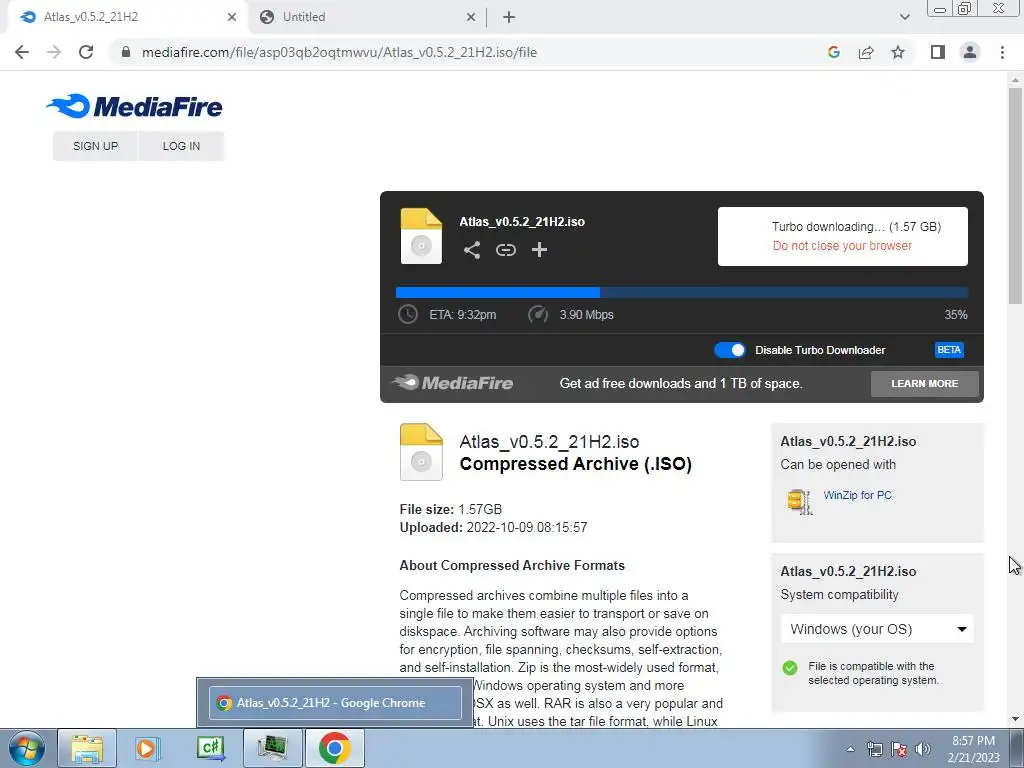This screenshot has height=768, width=1024.
Task: Reload the MediaFire page
Action: coord(86,52)
